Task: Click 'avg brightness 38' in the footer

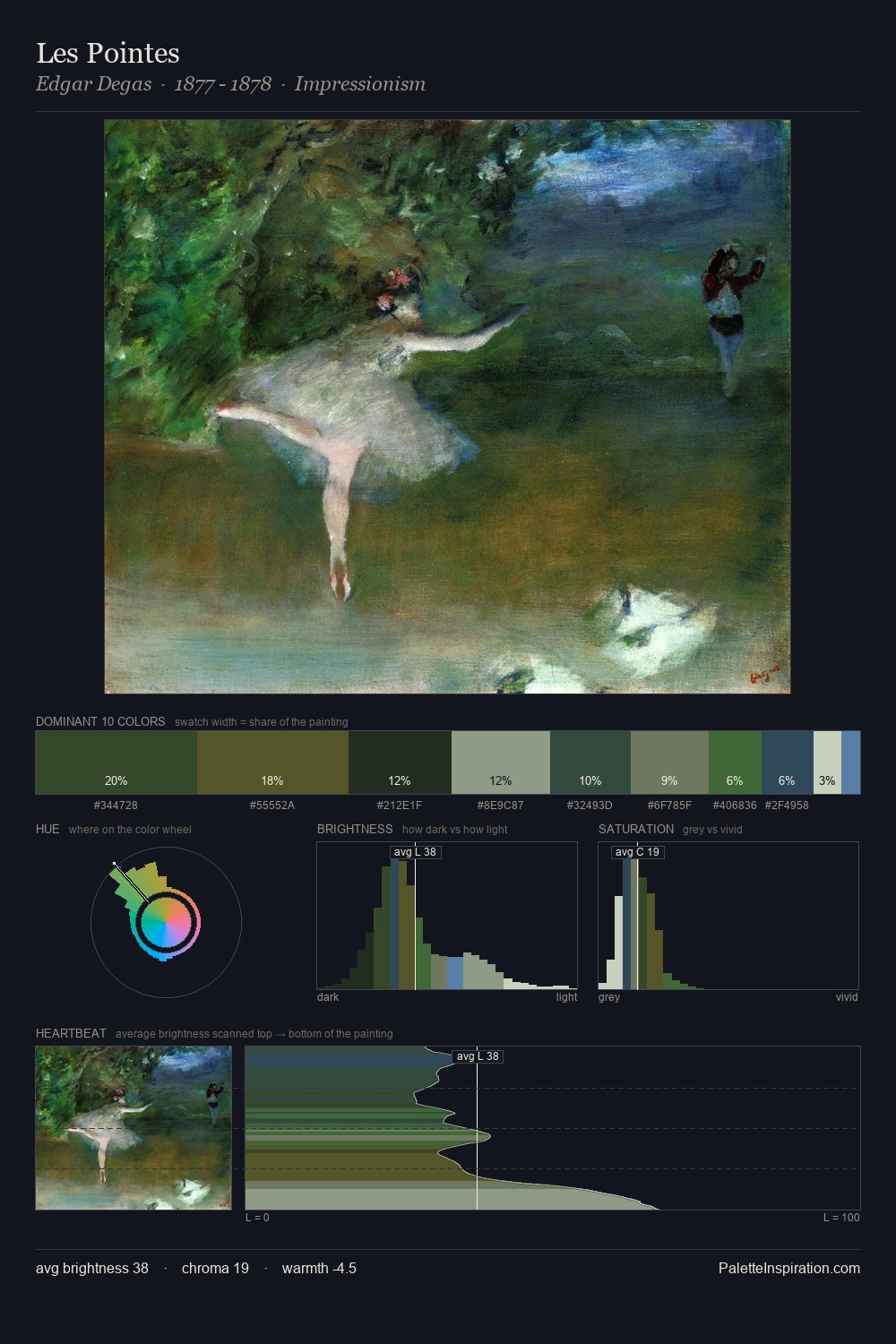Action: coord(92,1268)
